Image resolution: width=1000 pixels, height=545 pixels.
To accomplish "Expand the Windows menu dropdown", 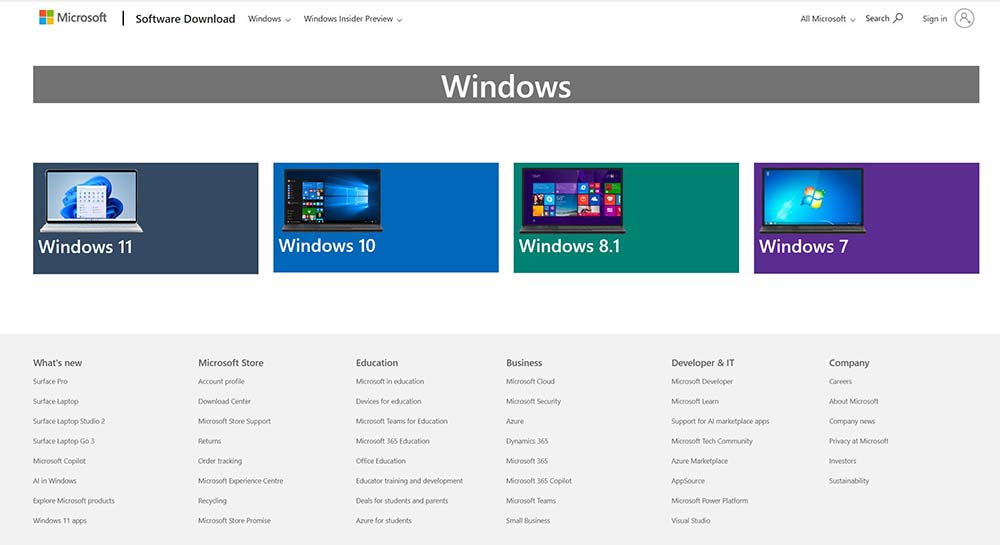I will pos(269,19).
